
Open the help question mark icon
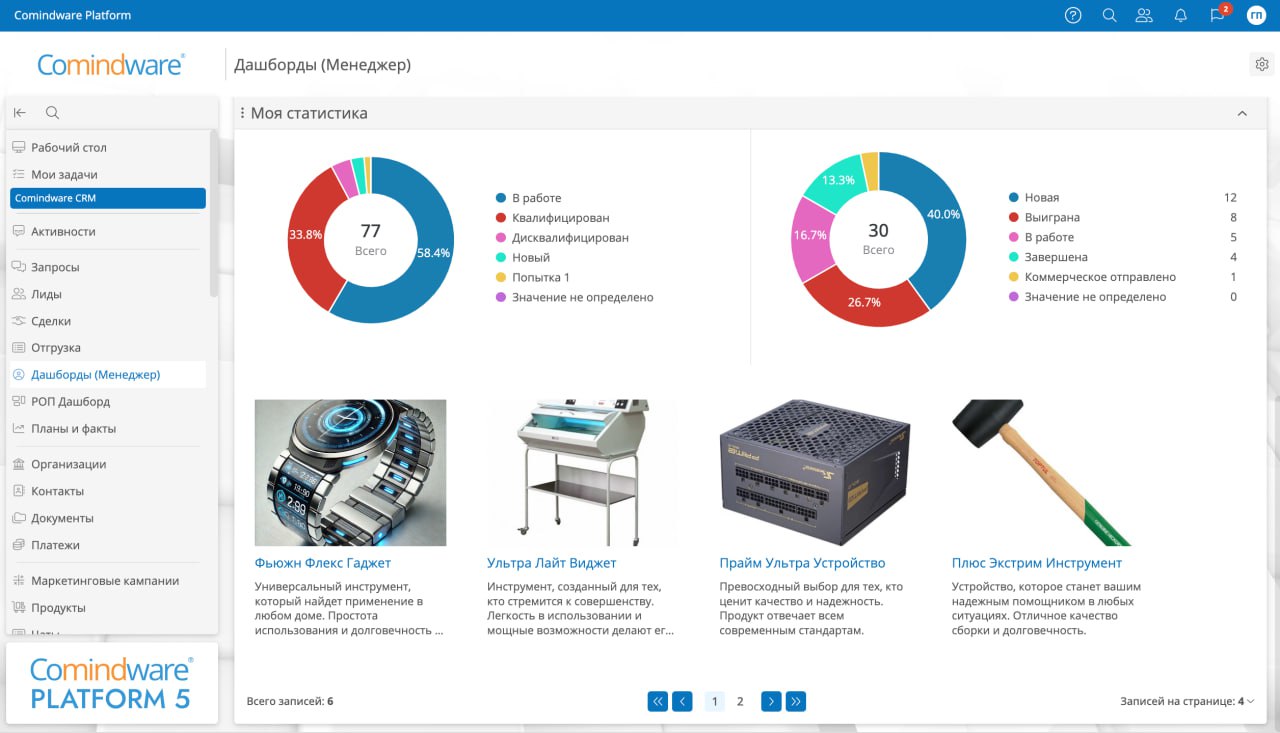(x=1073, y=15)
